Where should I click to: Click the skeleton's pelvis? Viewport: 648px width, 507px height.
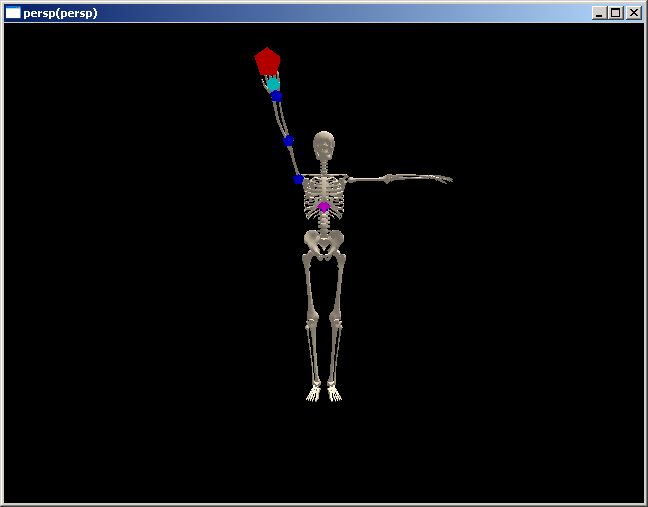(x=324, y=244)
